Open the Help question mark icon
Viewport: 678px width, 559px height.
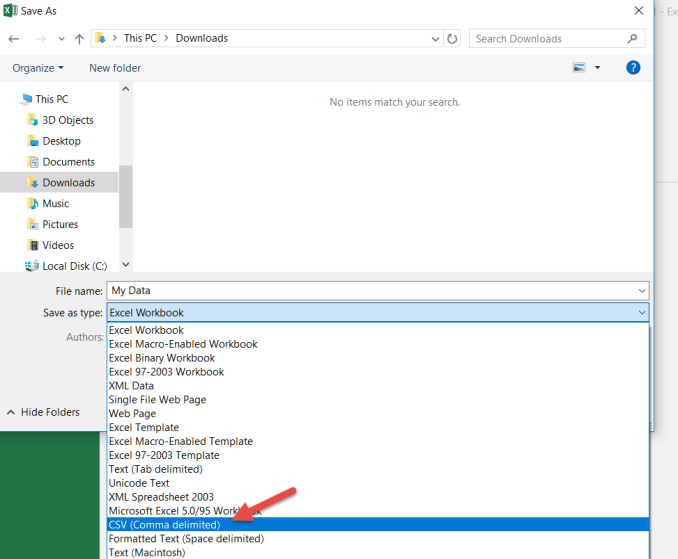pos(633,67)
